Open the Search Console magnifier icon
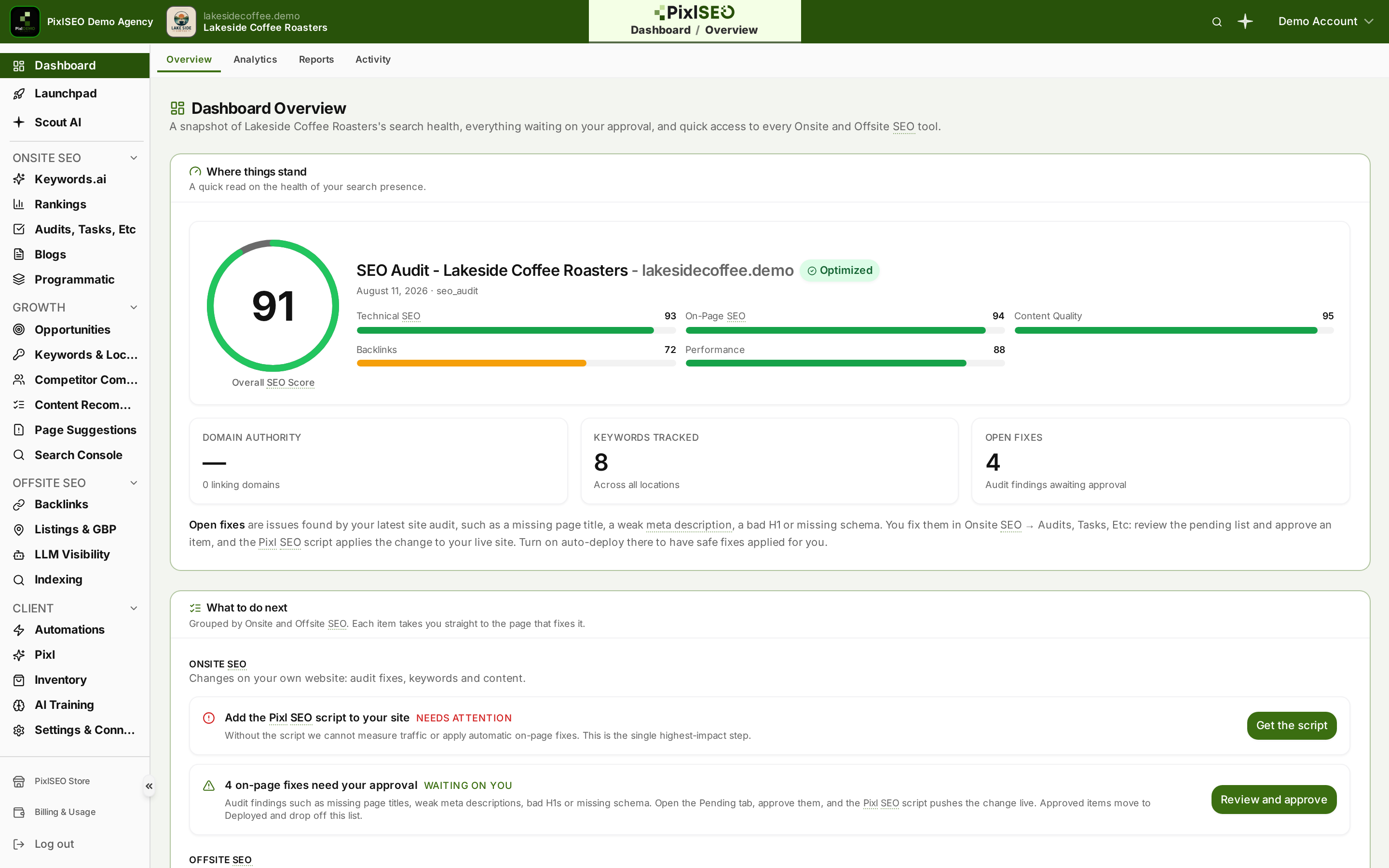 (19, 455)
